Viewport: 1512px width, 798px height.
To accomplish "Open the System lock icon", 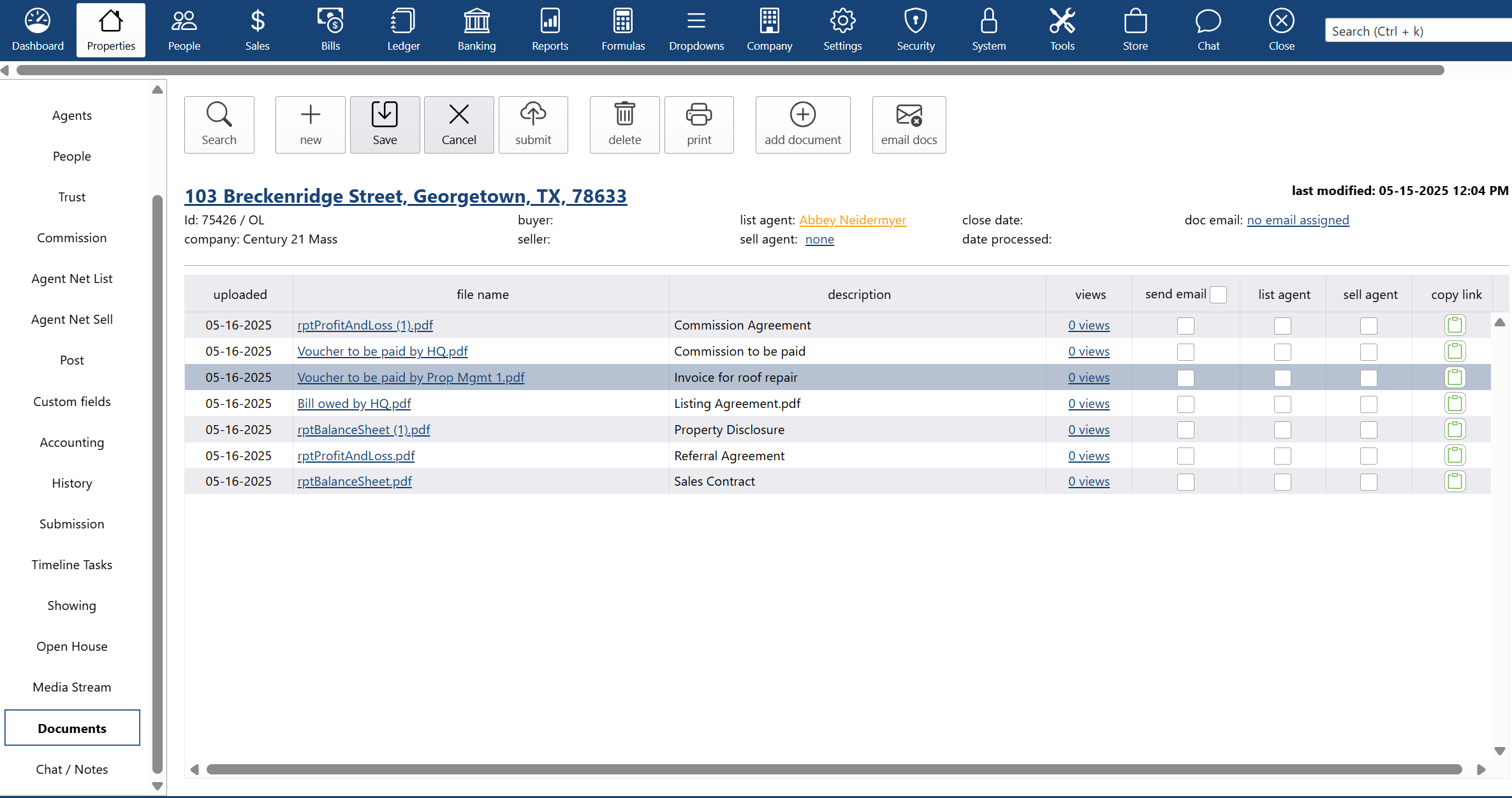I will [988, 30].
